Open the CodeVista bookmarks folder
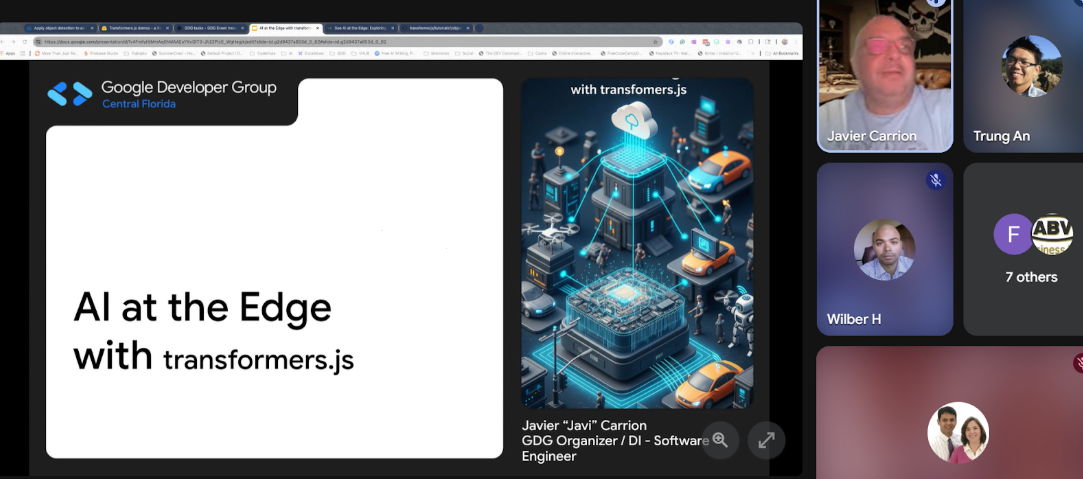This screenshot has height=479, width=1083. (x=263, y=53)
